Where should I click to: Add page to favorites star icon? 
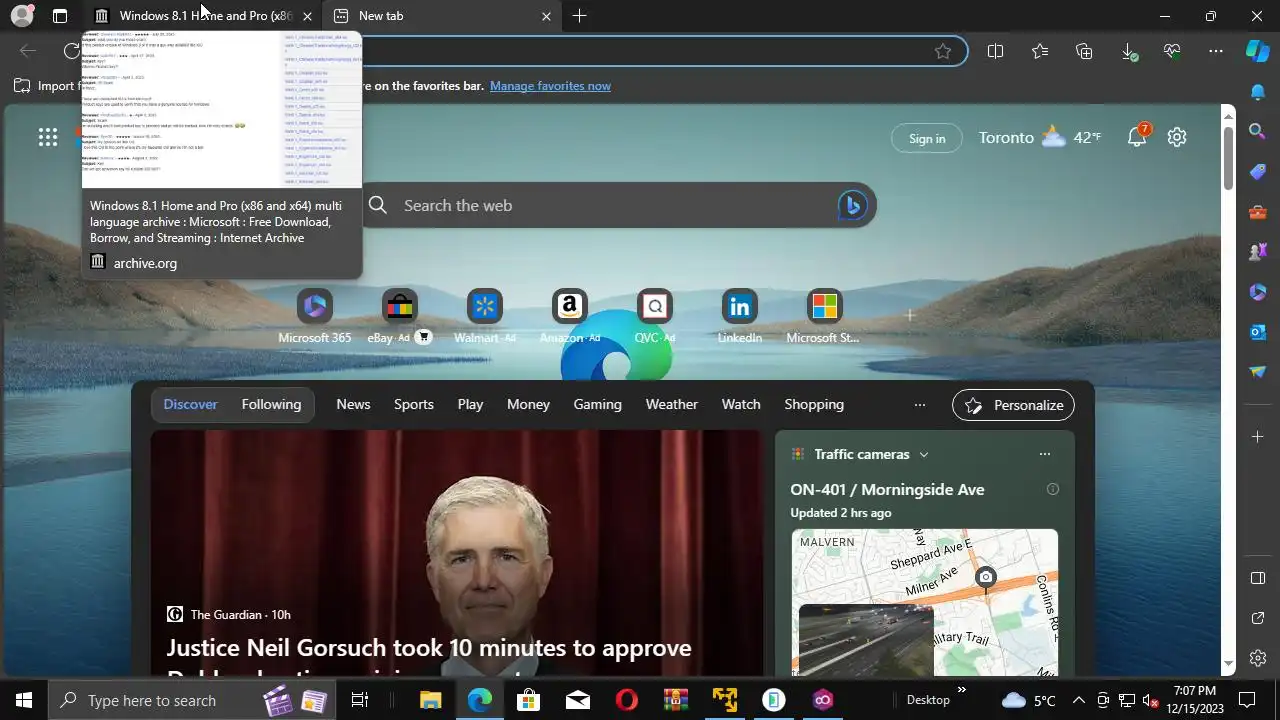[x=943, y=51]
